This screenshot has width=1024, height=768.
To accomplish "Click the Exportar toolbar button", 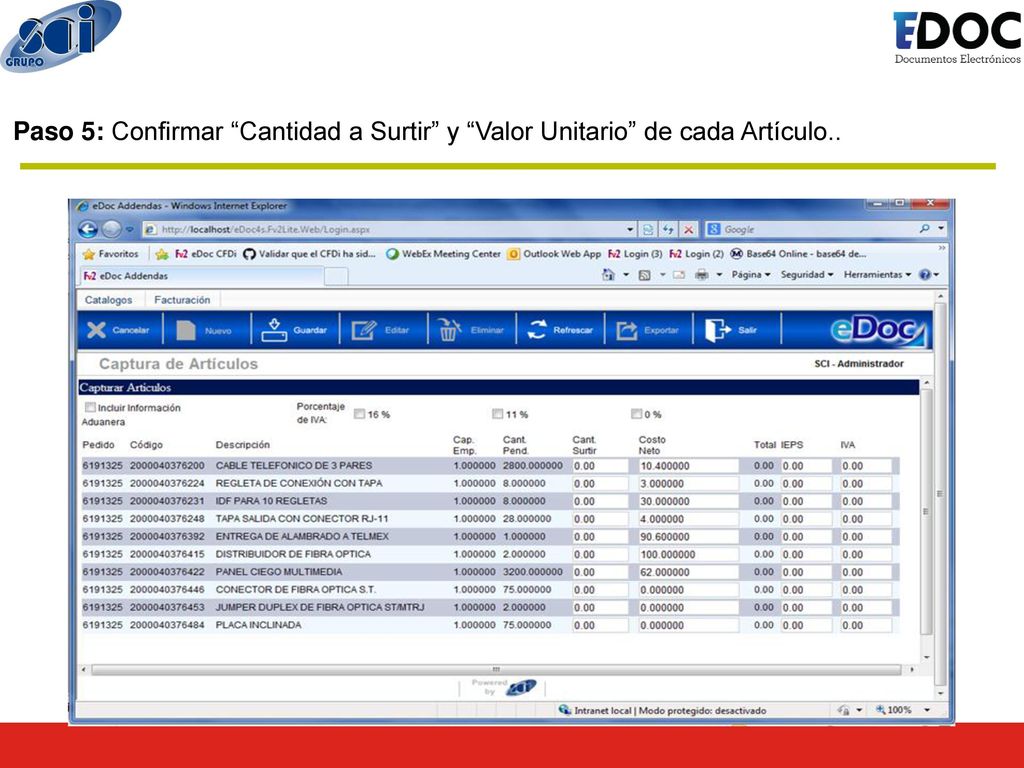I will click(648, 330).
